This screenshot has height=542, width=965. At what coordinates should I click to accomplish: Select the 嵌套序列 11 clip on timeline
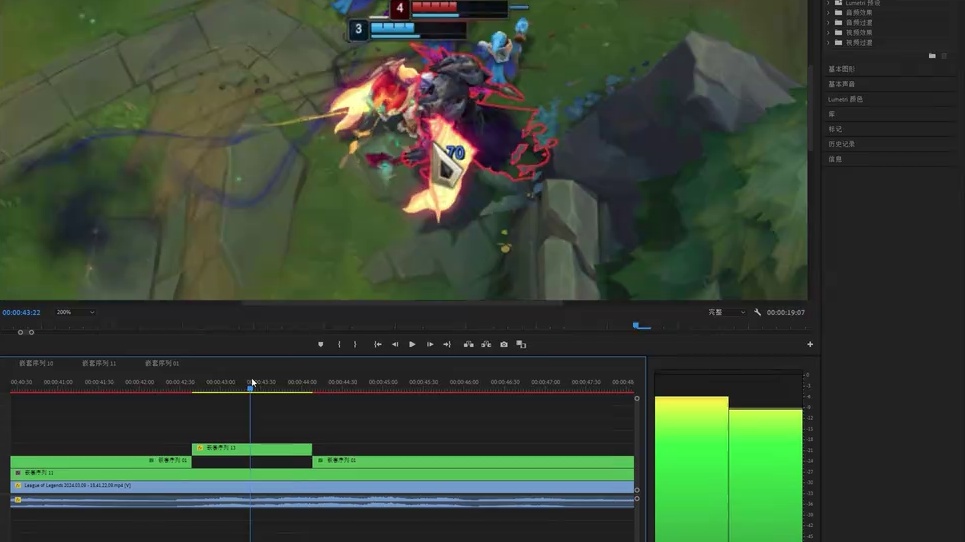pyautogui.click(x=322, y=474)
